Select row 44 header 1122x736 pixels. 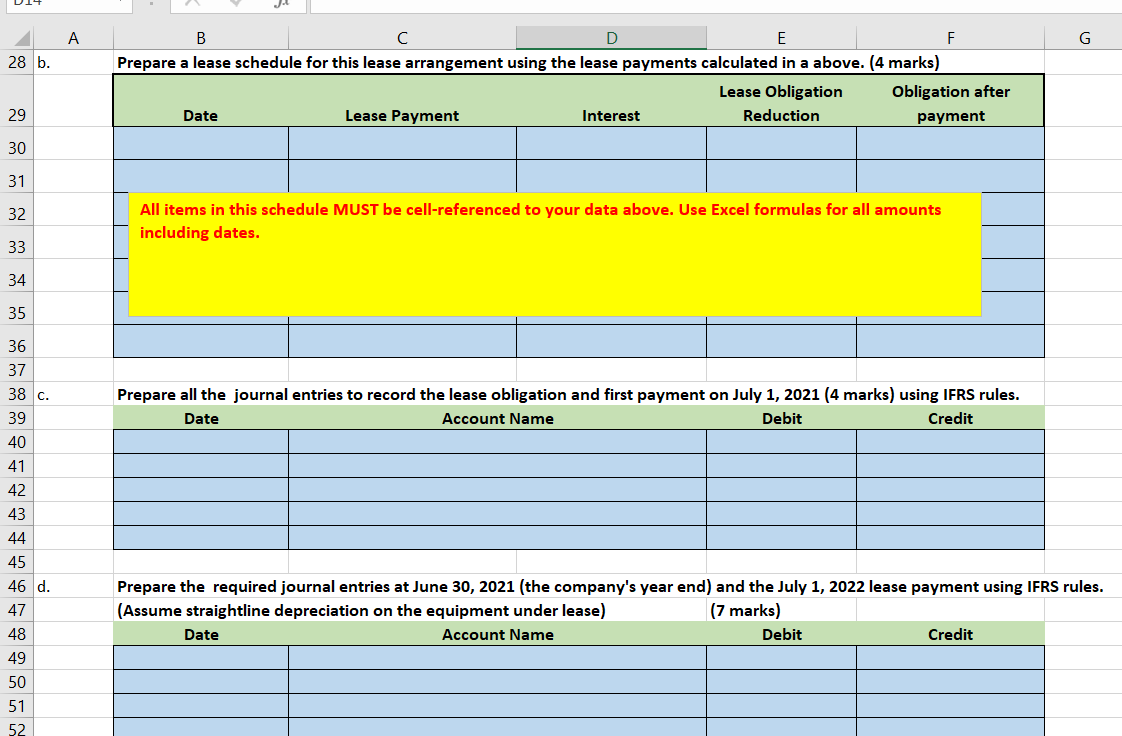click(17, 538)
